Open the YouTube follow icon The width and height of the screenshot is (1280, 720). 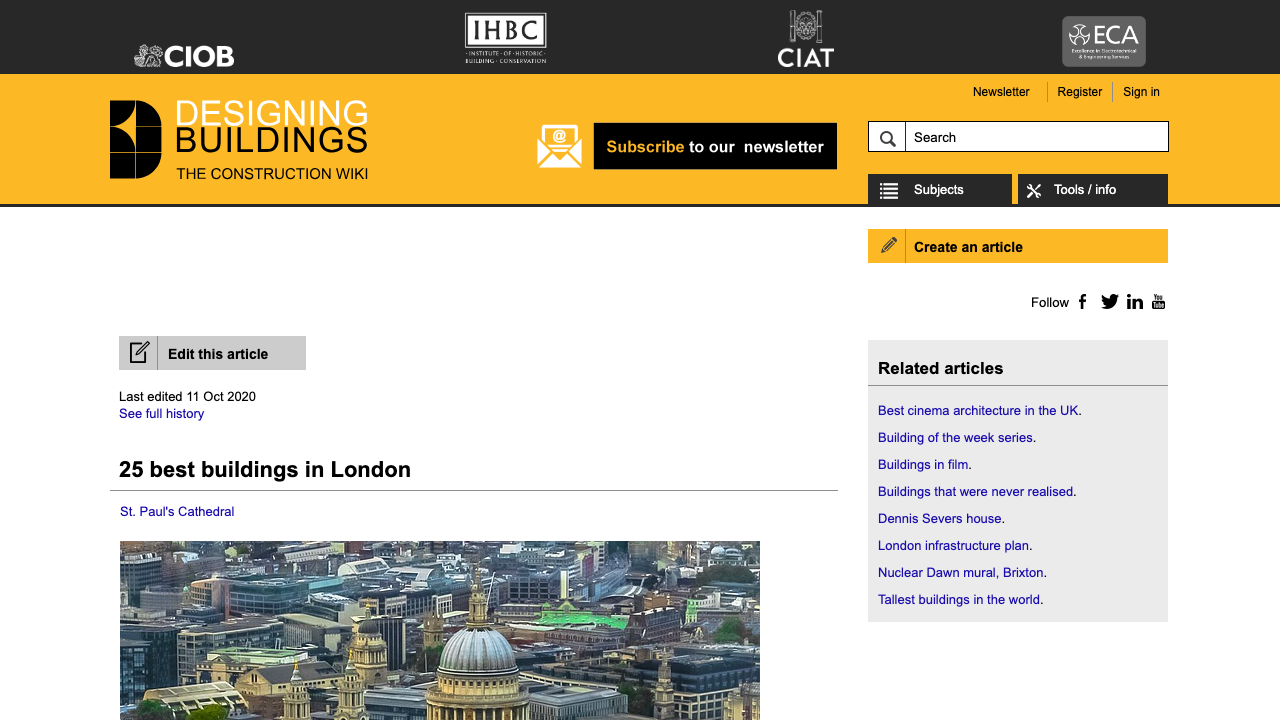click(1158, 302)
